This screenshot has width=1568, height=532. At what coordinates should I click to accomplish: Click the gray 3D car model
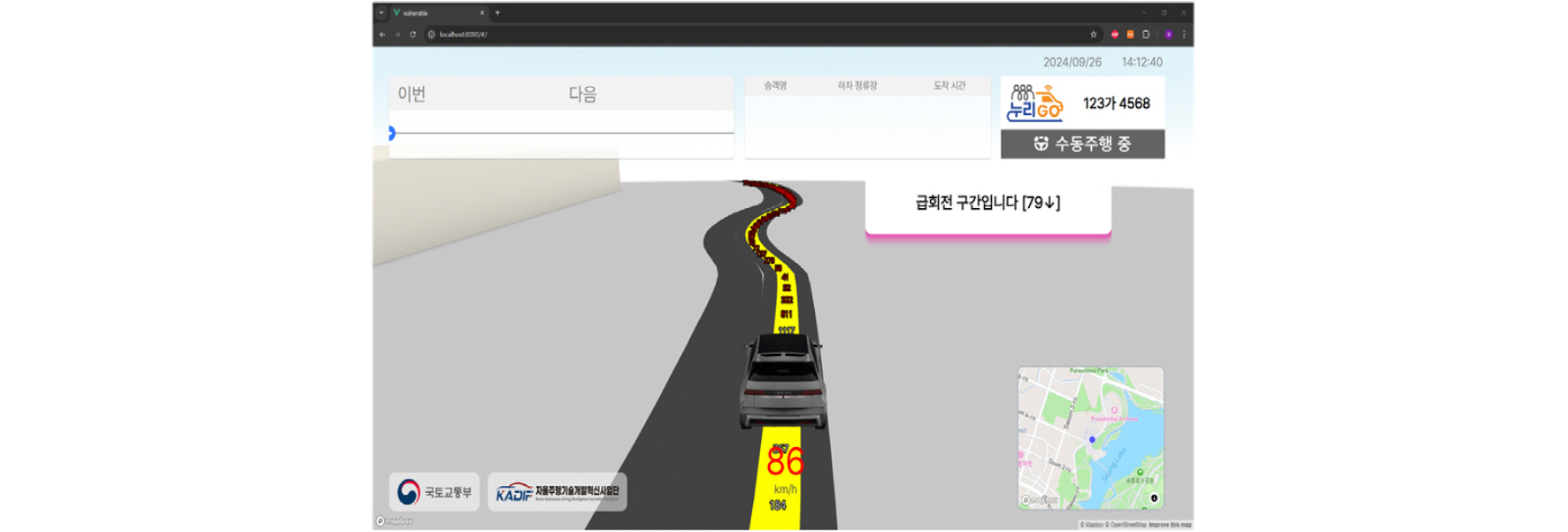(783, 381)
